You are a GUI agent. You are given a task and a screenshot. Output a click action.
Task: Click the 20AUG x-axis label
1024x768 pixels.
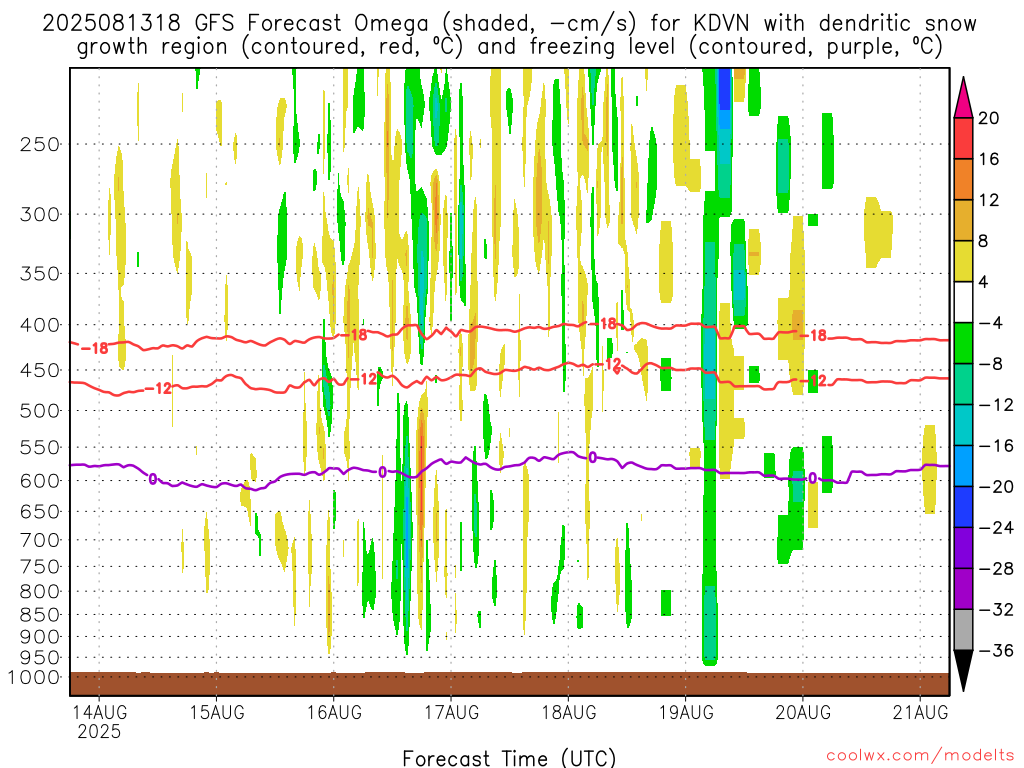point(803,712)
